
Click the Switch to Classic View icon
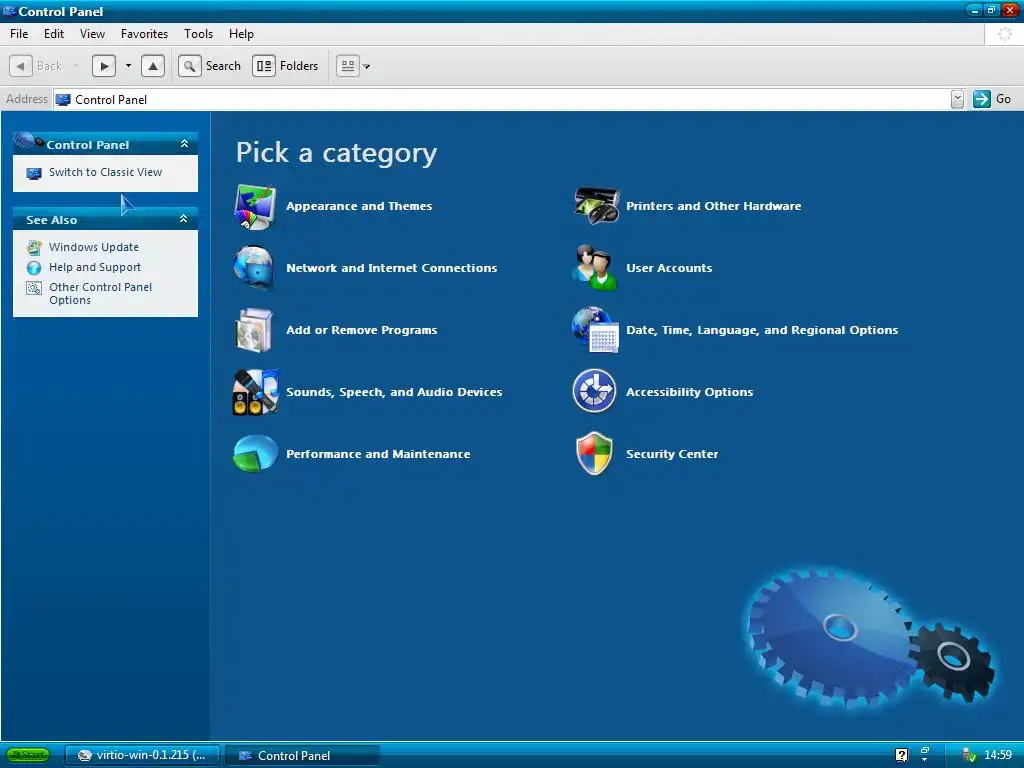coord(34,173)
